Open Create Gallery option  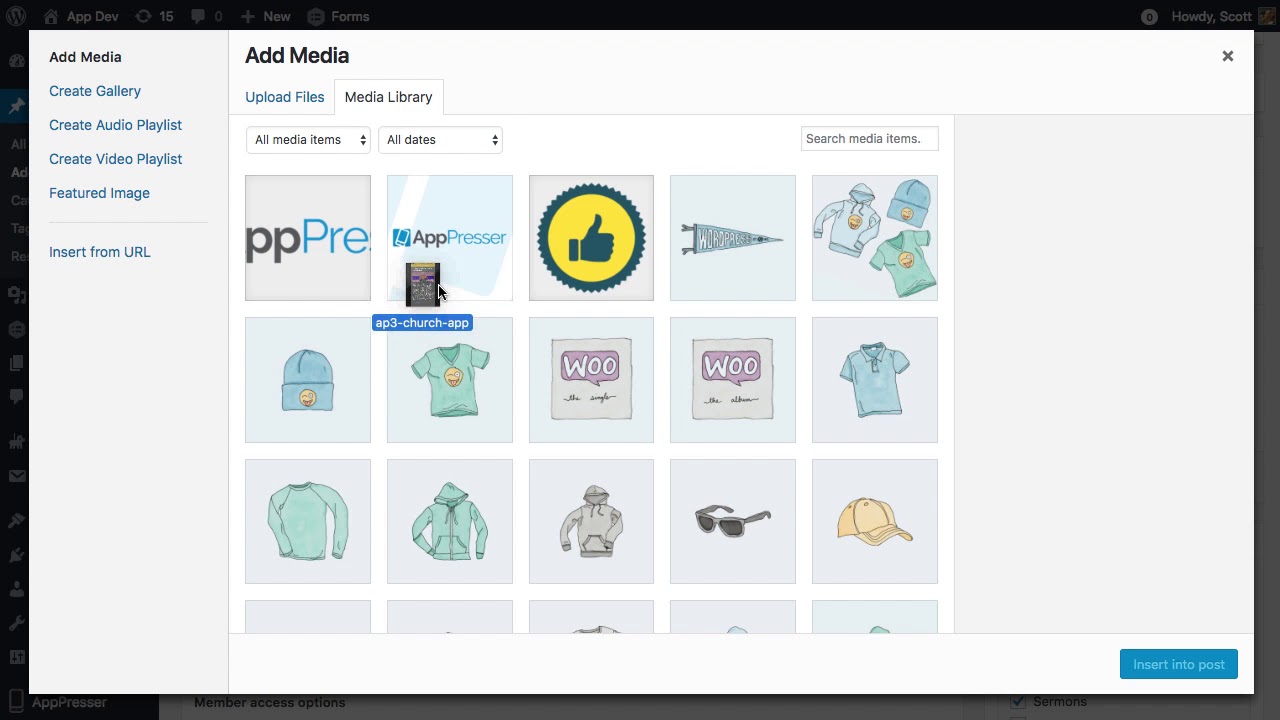click(95, 91)
